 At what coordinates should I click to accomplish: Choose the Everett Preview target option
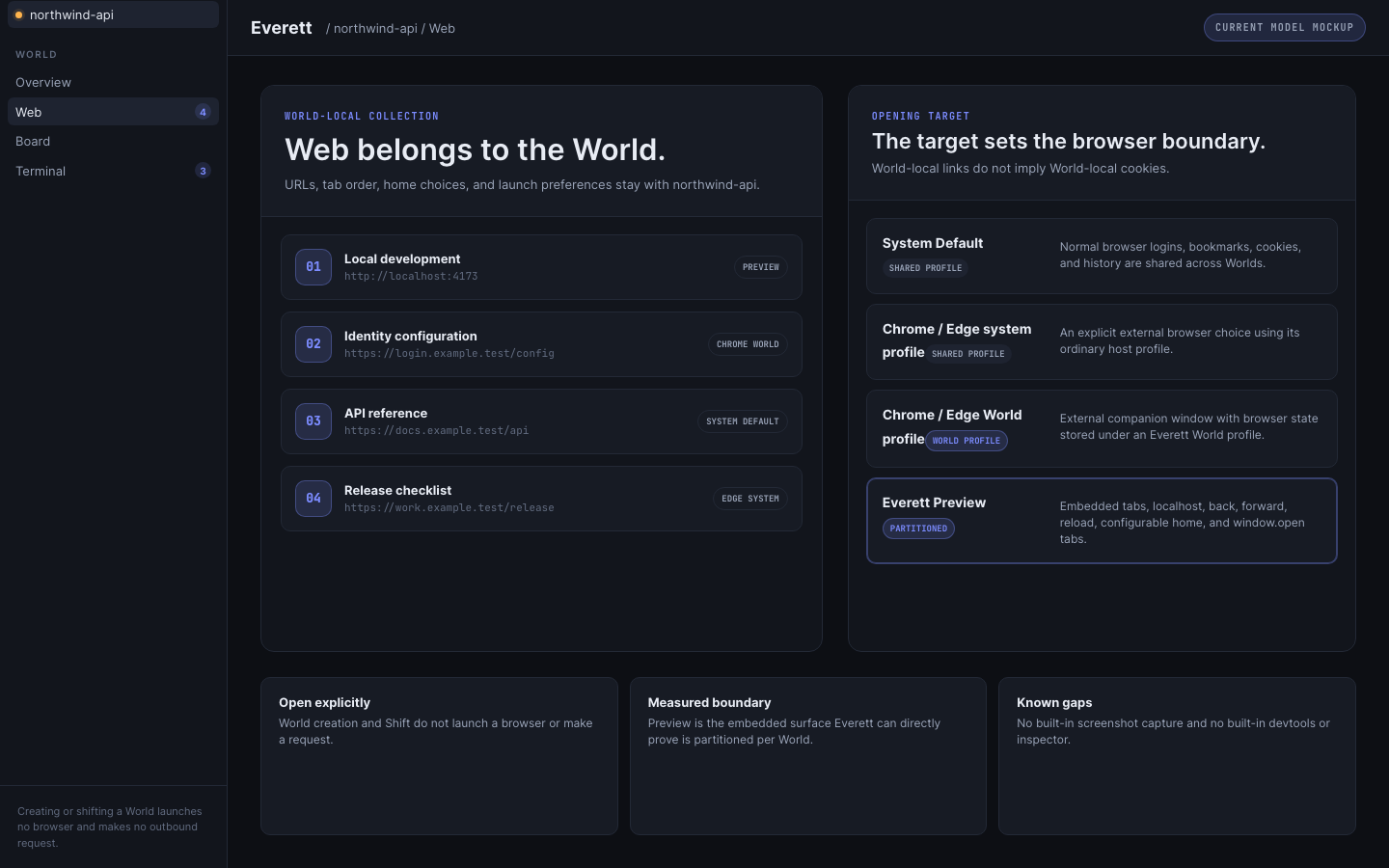point(1102,521)
